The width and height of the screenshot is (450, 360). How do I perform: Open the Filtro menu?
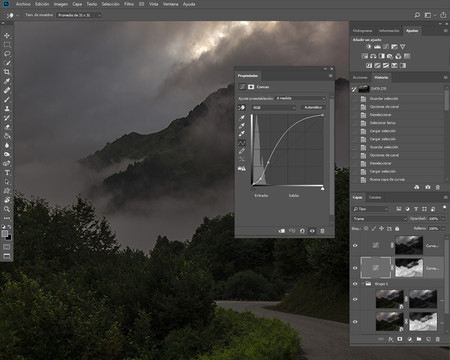tap(129, 4)
